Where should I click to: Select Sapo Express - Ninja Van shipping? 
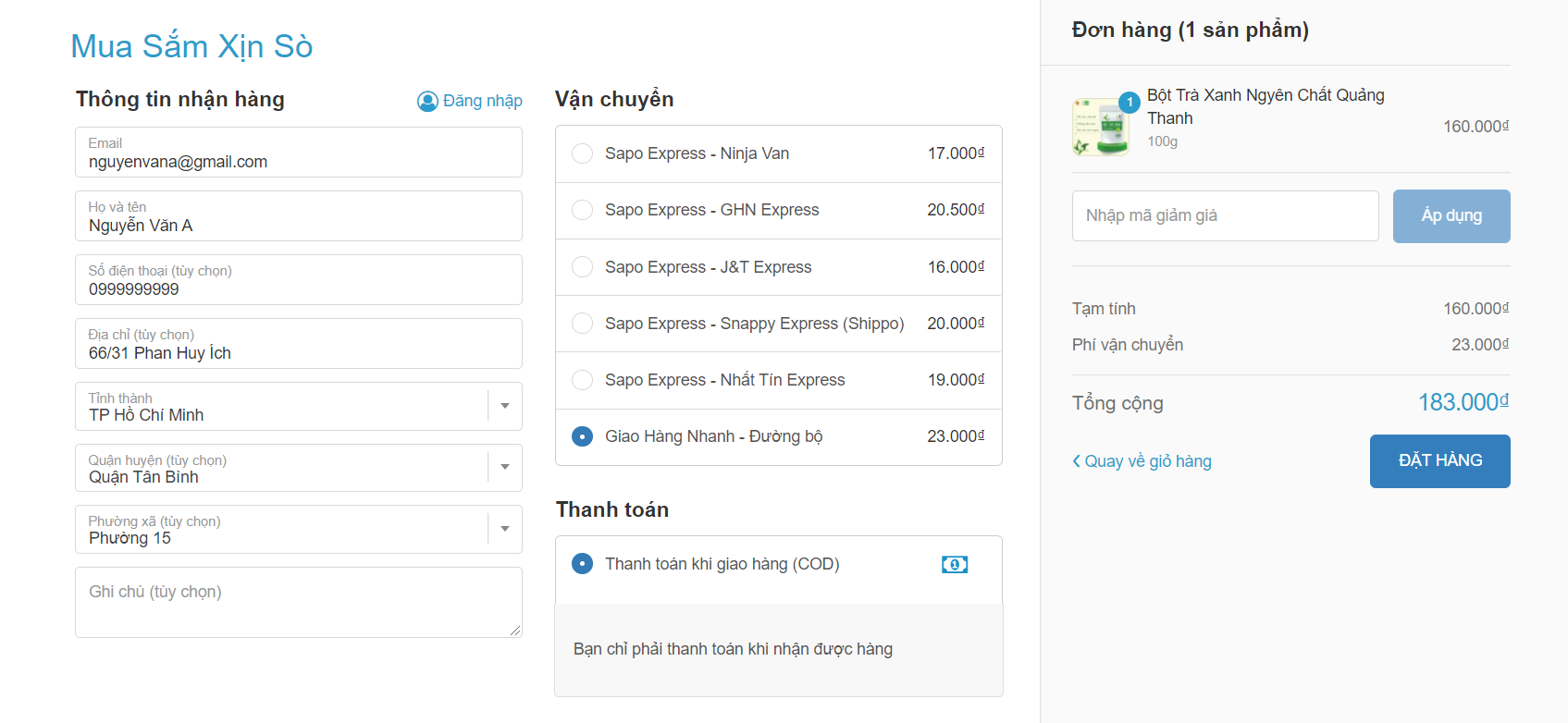[582, 153]
